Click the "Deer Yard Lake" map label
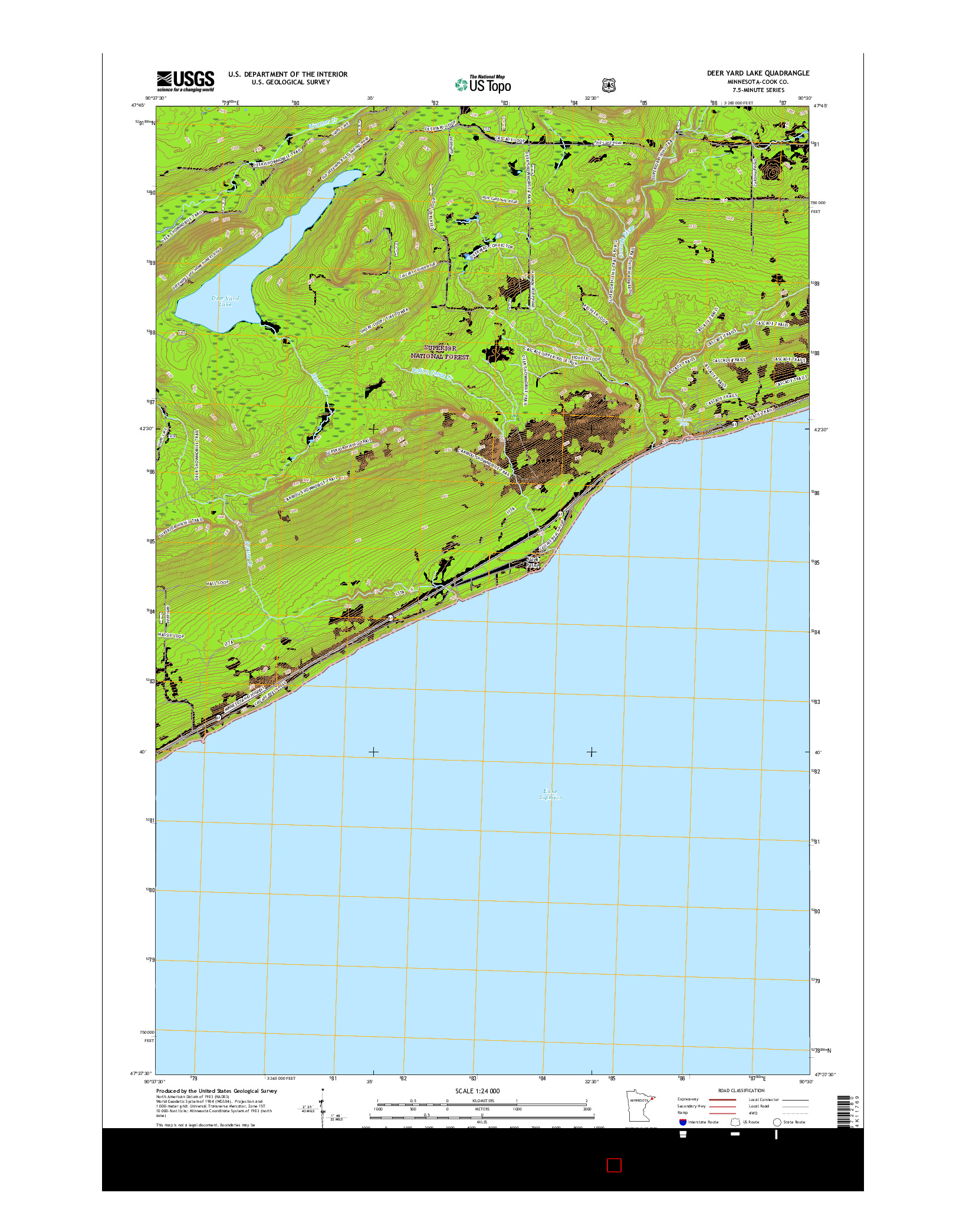This screenshot has width=966, height=1232. (x=225, y=302)
